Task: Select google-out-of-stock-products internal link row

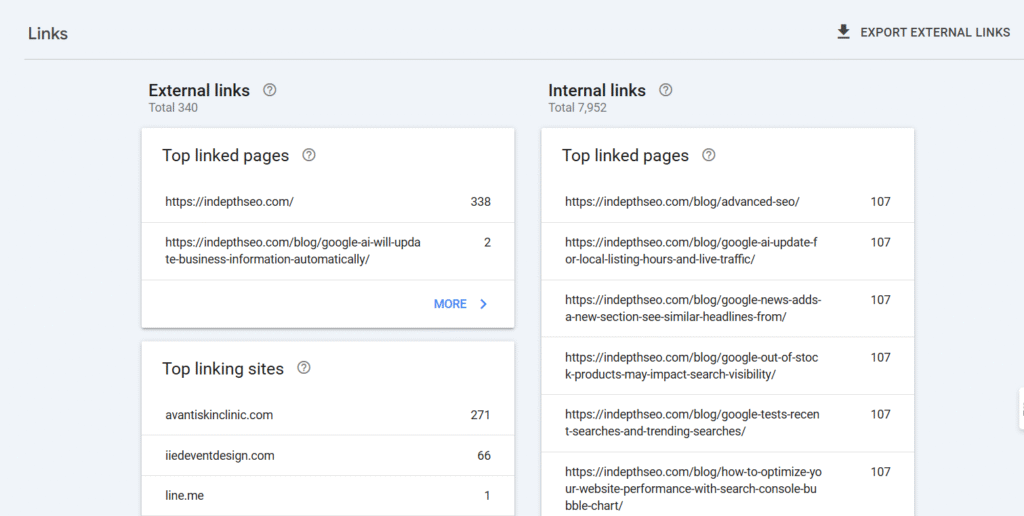Action: coord(727,366)
